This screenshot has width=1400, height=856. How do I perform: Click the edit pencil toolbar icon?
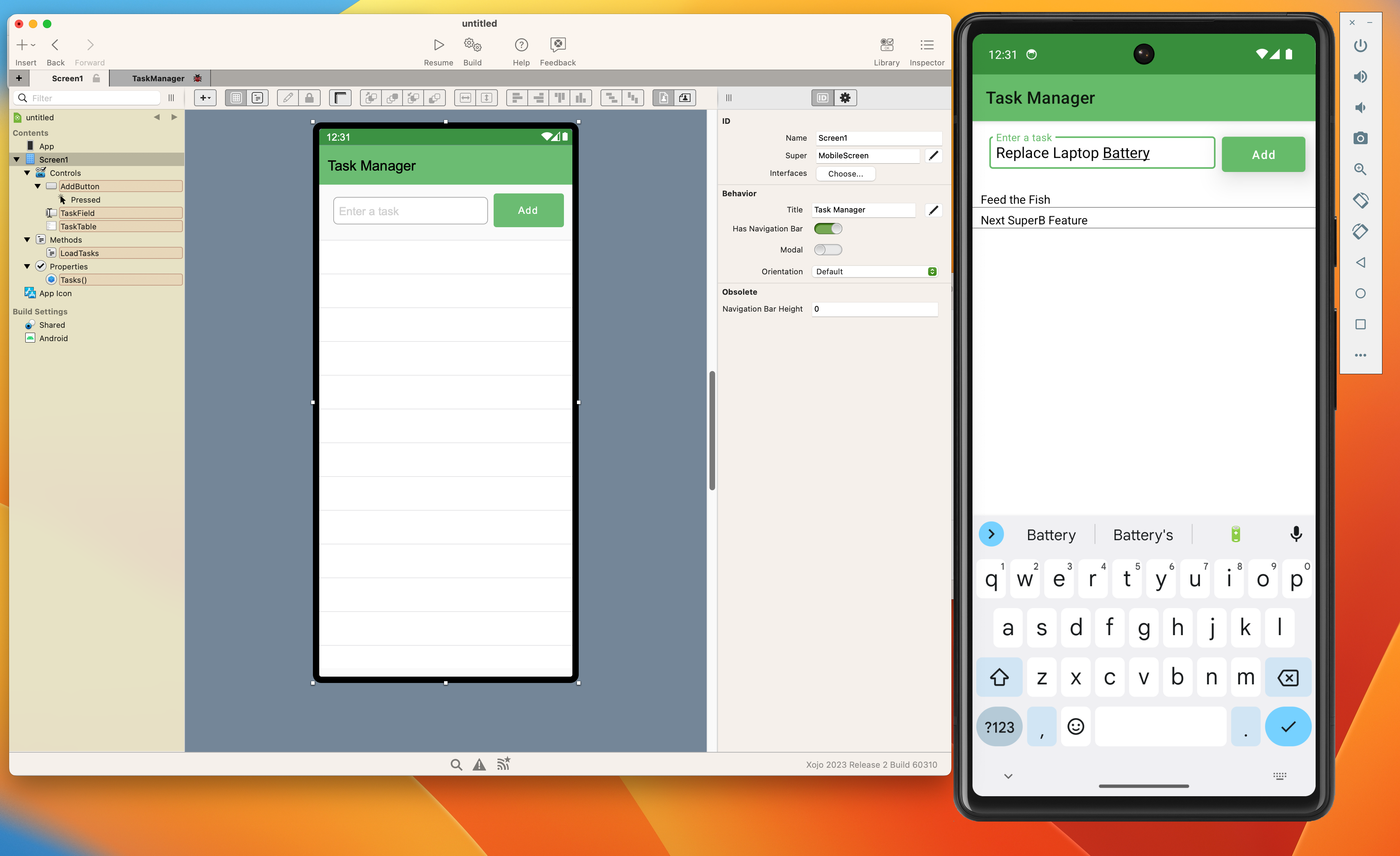[x=288, y=98]
